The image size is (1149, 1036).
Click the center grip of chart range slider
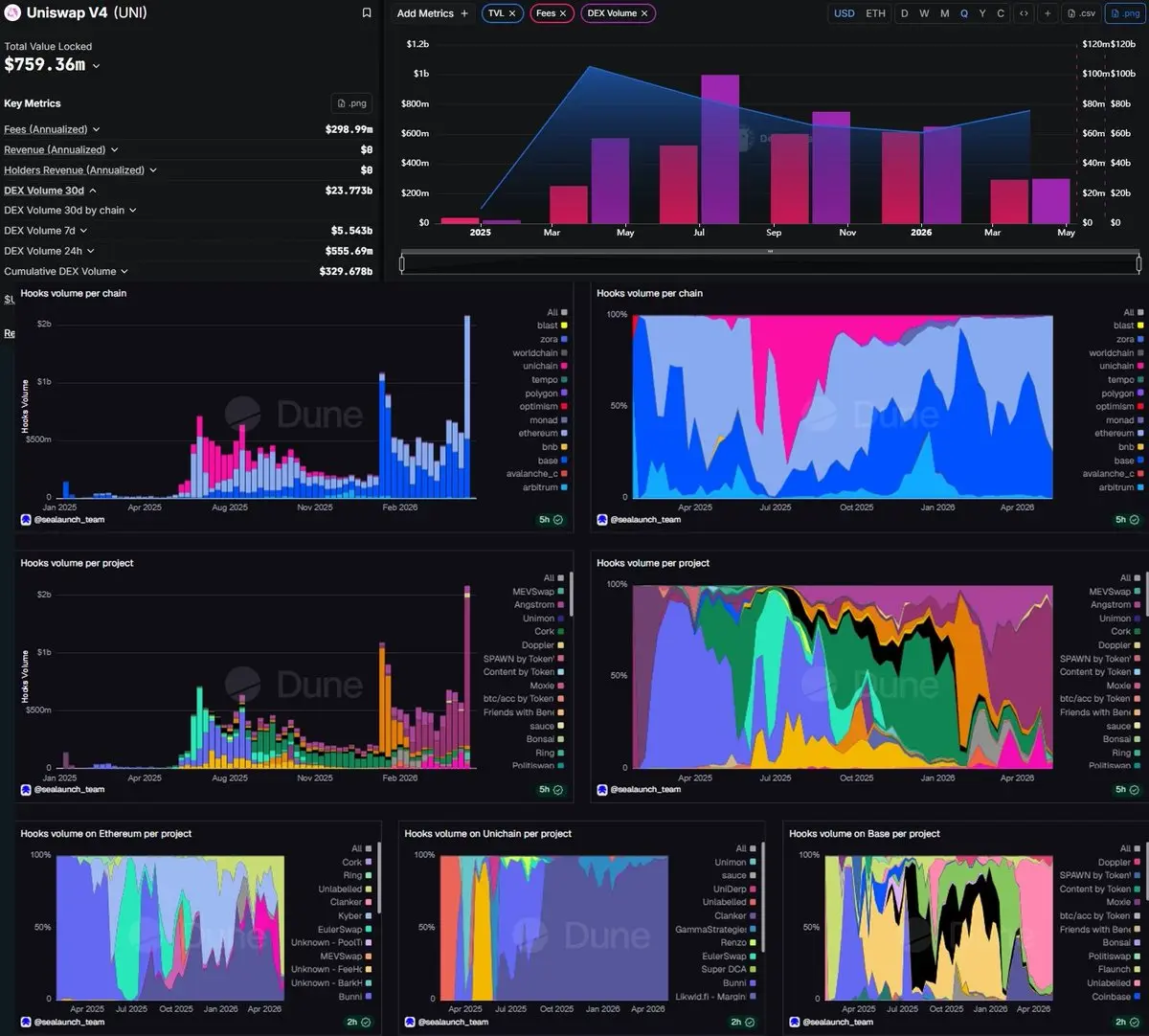pyautogui.click(x=770, y=252)
